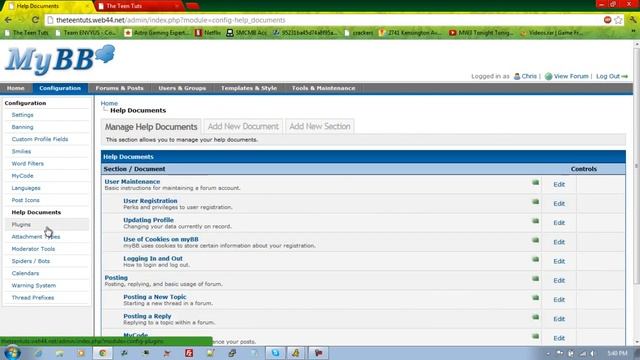Image resolution: width=640 pixels, height=360 pixels.
Task: Click the green icon in Posting a New Topic row
Action: [536, 298]
